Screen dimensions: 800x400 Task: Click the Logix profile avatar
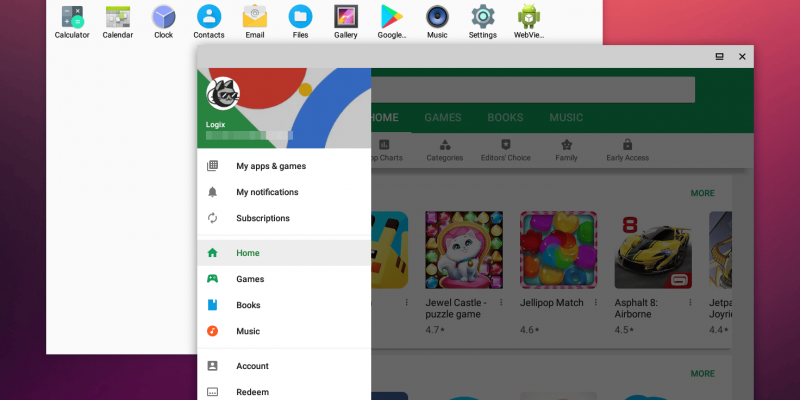223,93
